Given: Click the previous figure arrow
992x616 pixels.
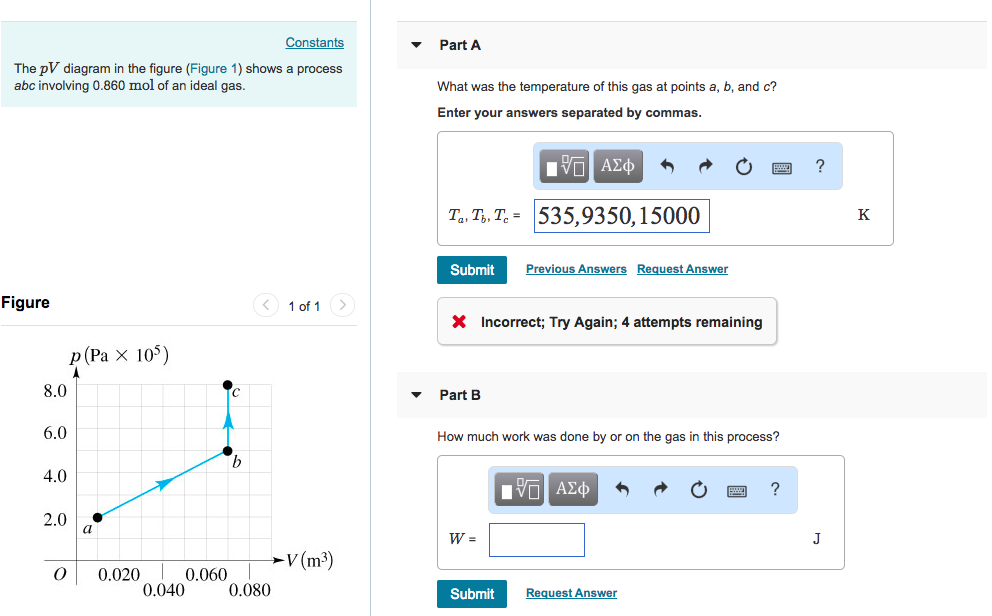Looking at the screenshot, I should [x=266, y=305].
